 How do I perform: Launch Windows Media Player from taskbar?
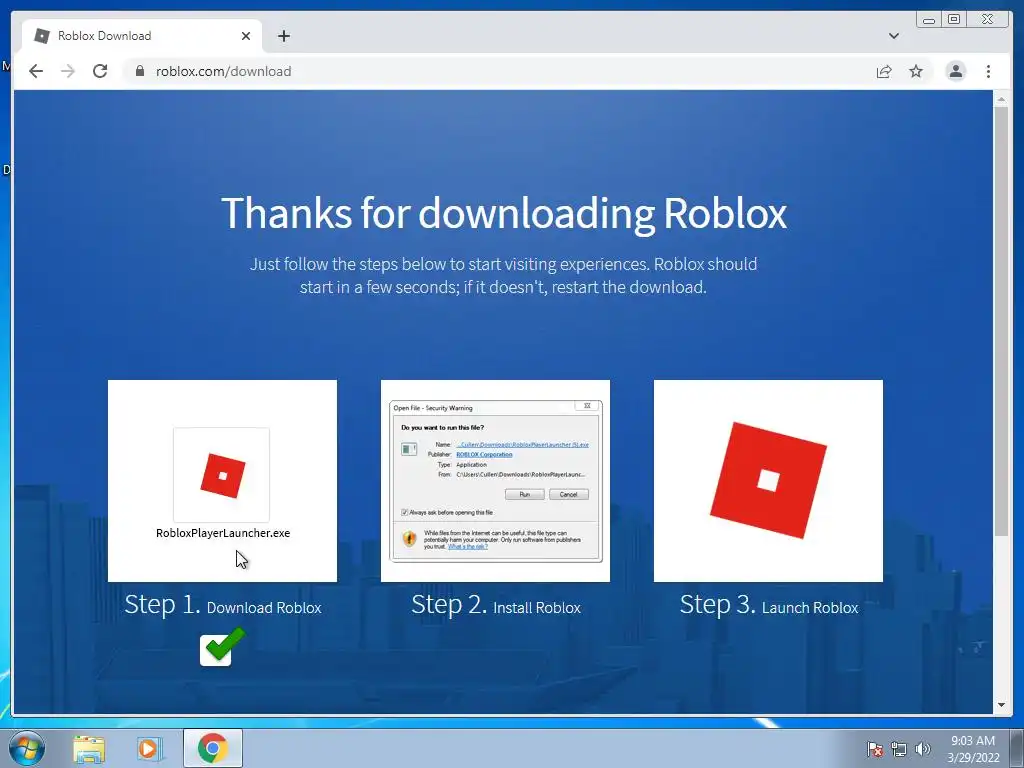pos(149,749)
